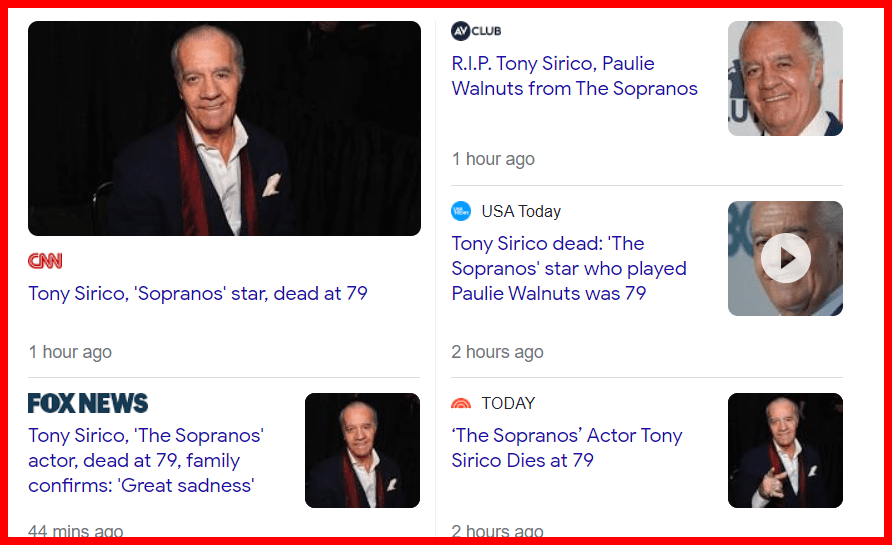Click the Fox News article thumbnail
This screenshot has height=545, width=892.
[x=362, y=450]
